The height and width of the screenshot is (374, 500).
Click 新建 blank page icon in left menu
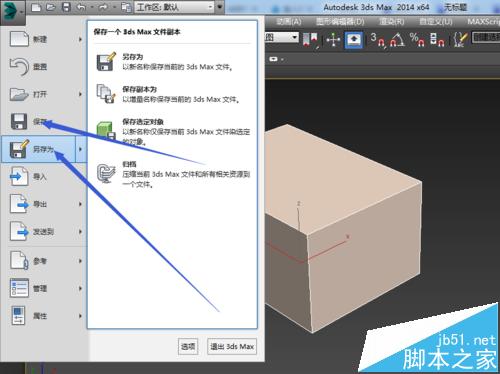pos(19,39)
